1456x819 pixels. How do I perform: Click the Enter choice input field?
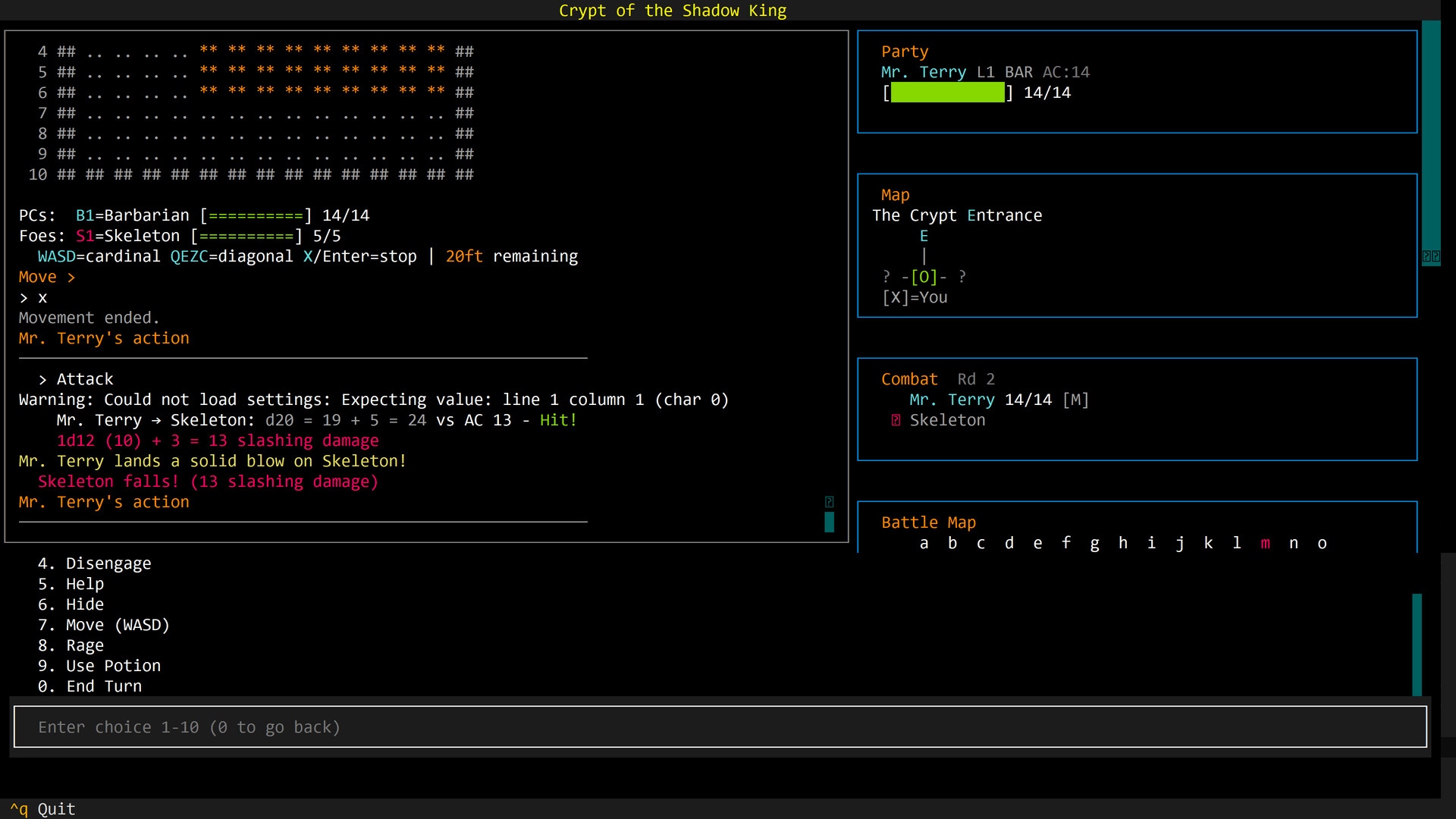pos(303,726)
